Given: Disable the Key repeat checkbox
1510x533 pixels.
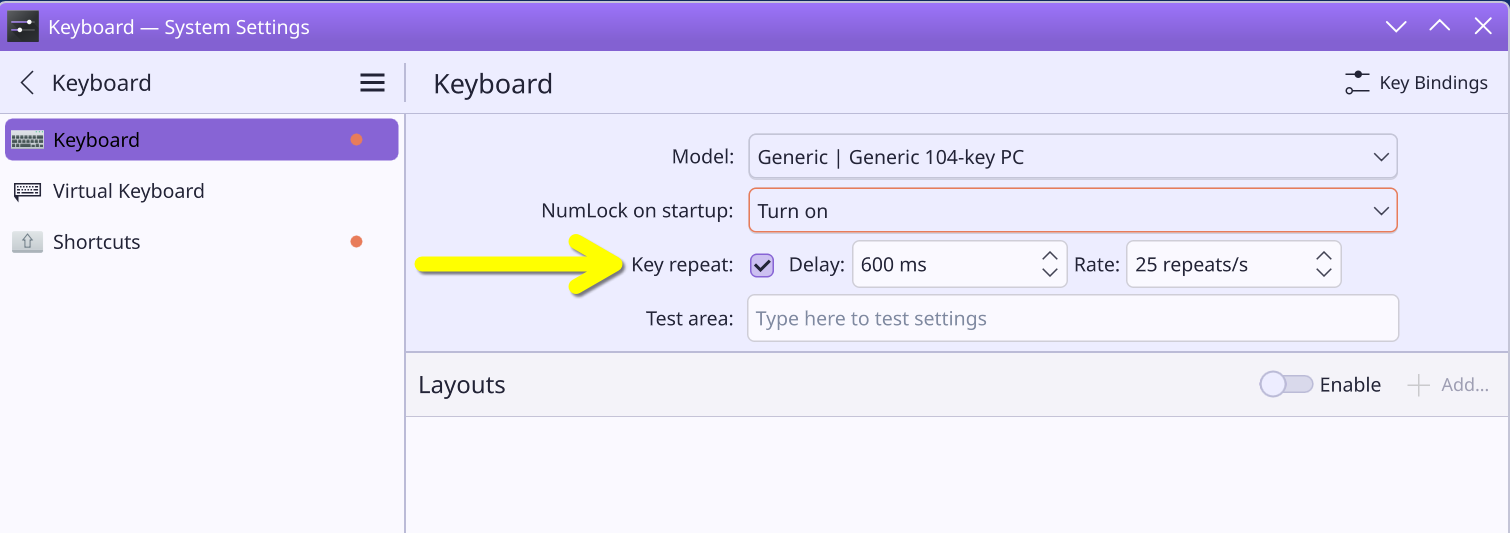Looking at the screenshot, I should pos(762,265).
